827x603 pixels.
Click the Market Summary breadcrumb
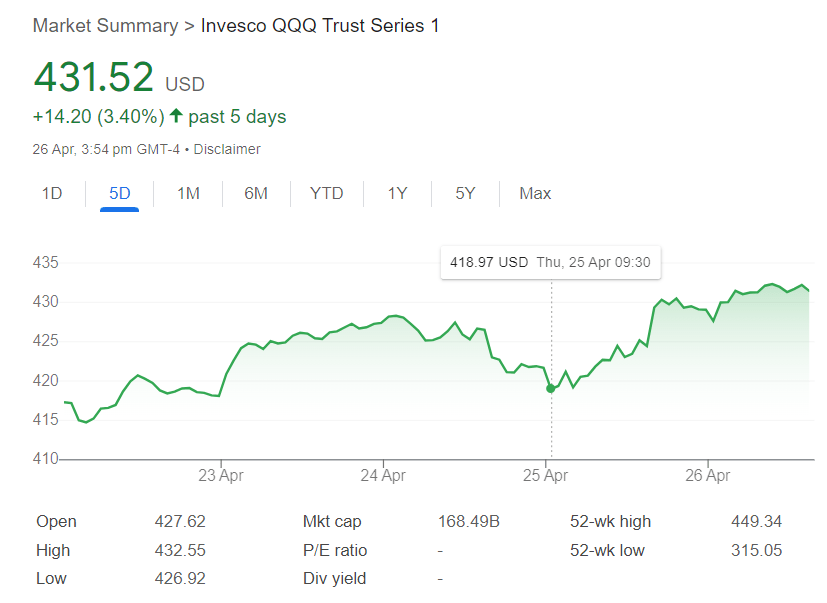coord(104,25)
